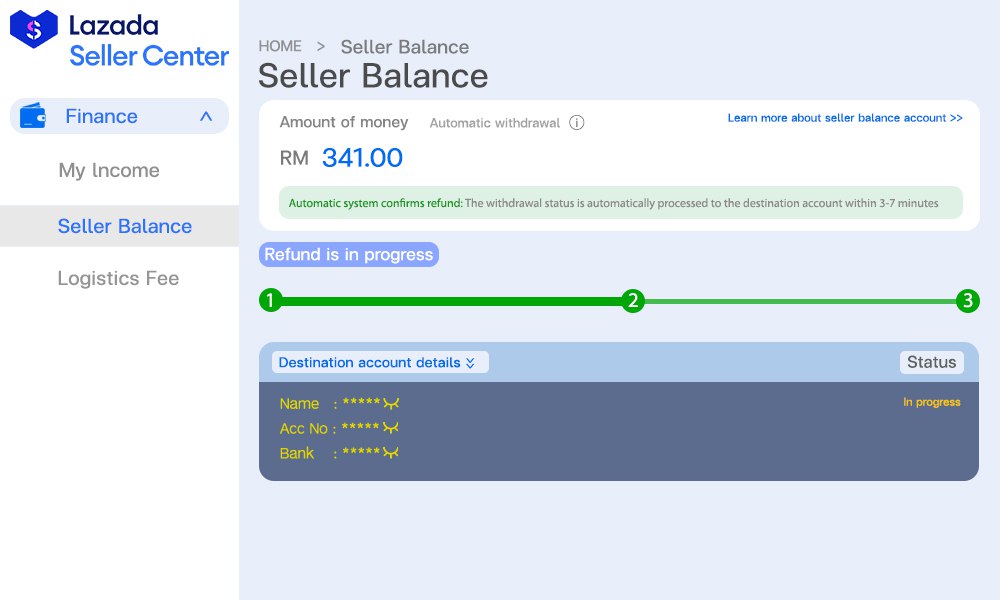Click the Lazada heart logo icon

click(x=34, y=29)
